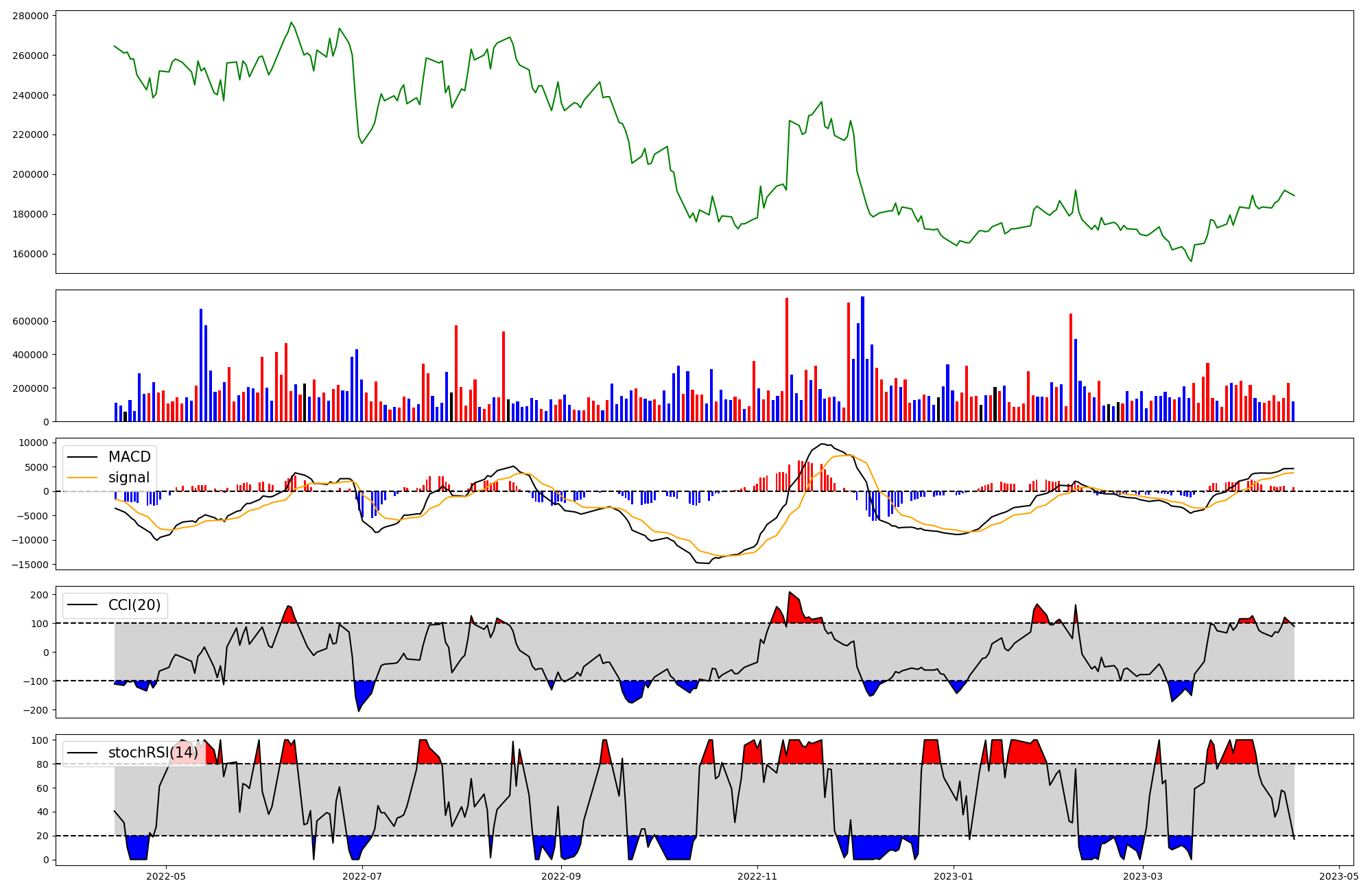Click the CCI line's highest peak above 200
Image resolution: width=1372 pixels, height=892 pixels.
click(790, 592)
